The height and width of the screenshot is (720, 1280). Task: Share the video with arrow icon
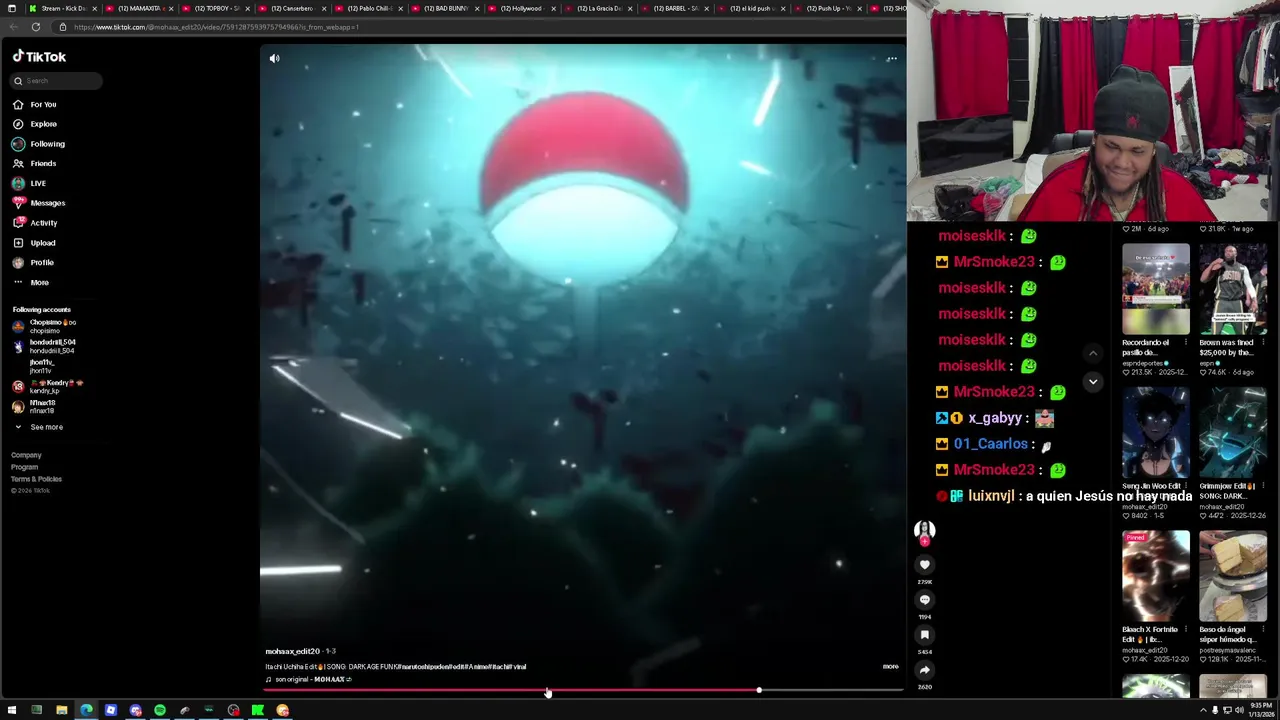925,670
